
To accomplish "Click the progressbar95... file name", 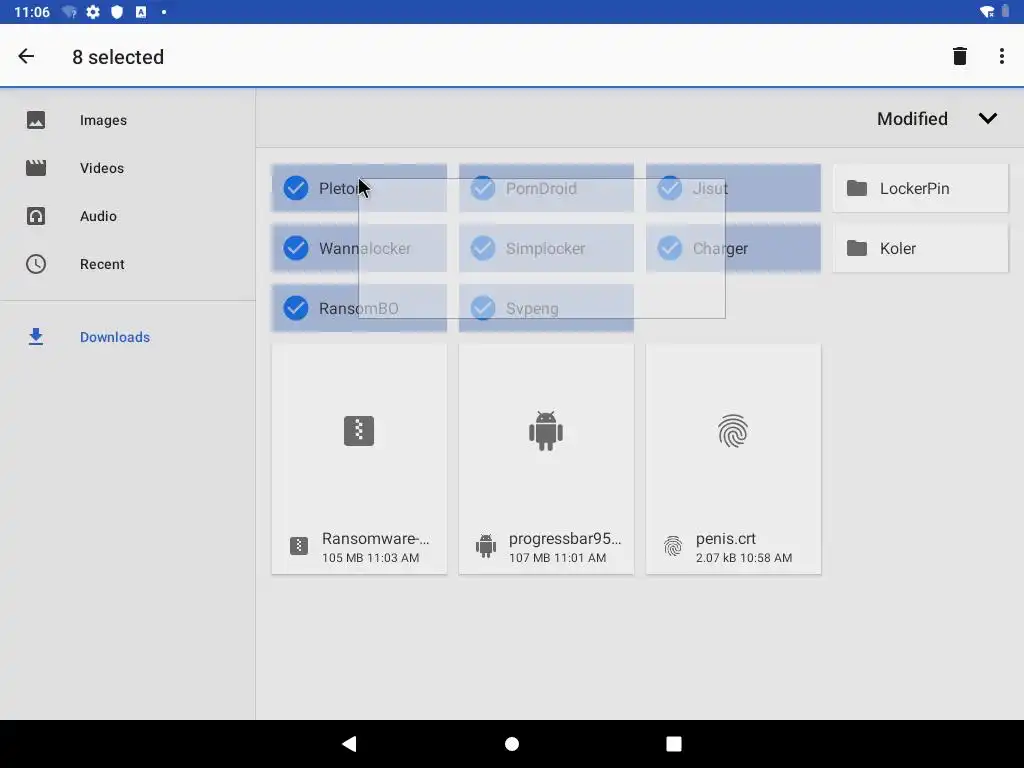I will 565,539.
